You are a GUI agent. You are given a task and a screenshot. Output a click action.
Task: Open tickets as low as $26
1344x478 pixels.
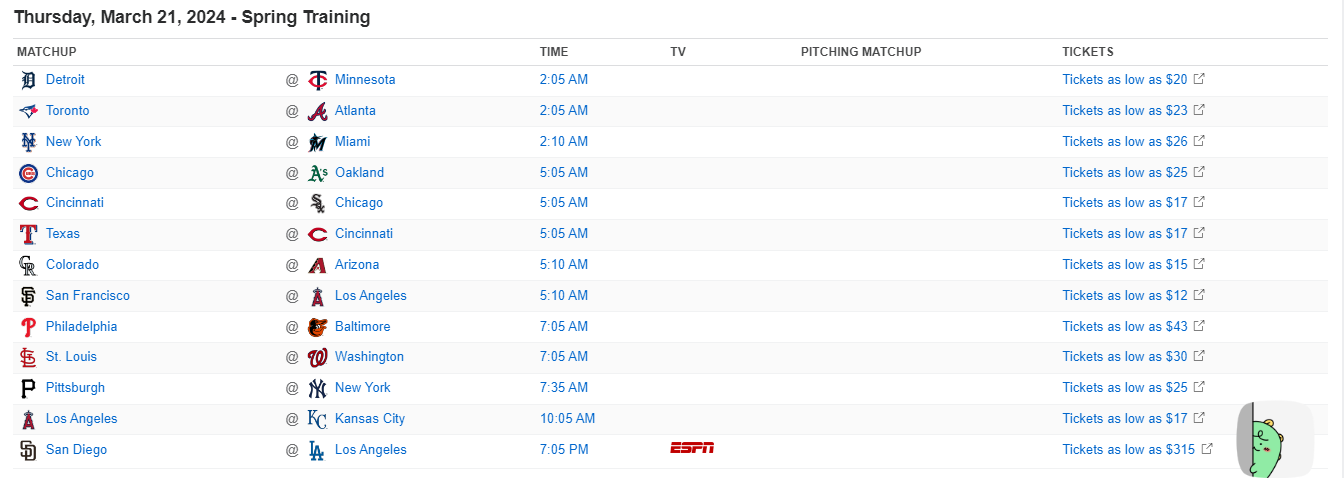[x=1133, y=141]
